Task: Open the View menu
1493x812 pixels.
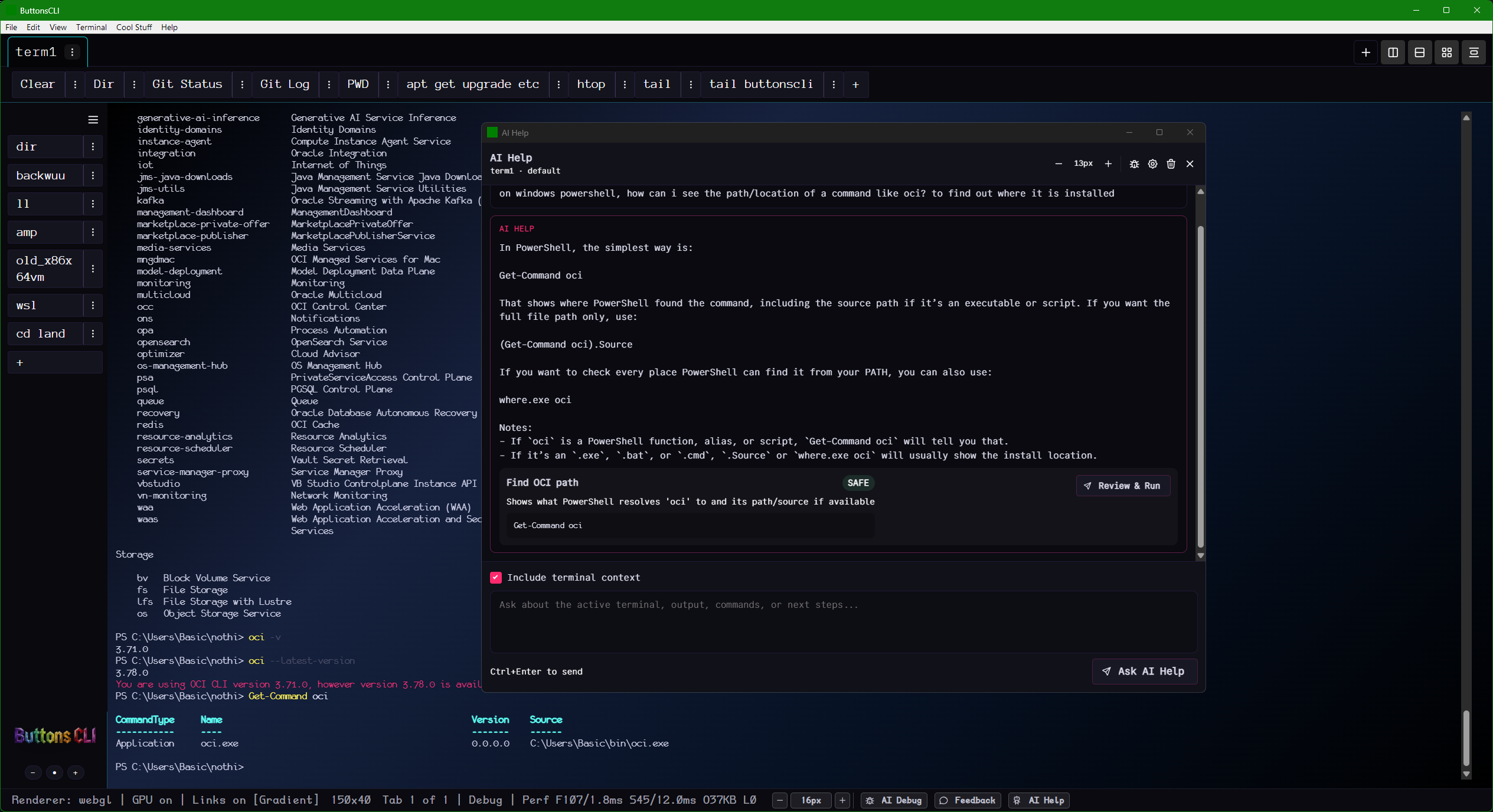Action: click(58, 27)
